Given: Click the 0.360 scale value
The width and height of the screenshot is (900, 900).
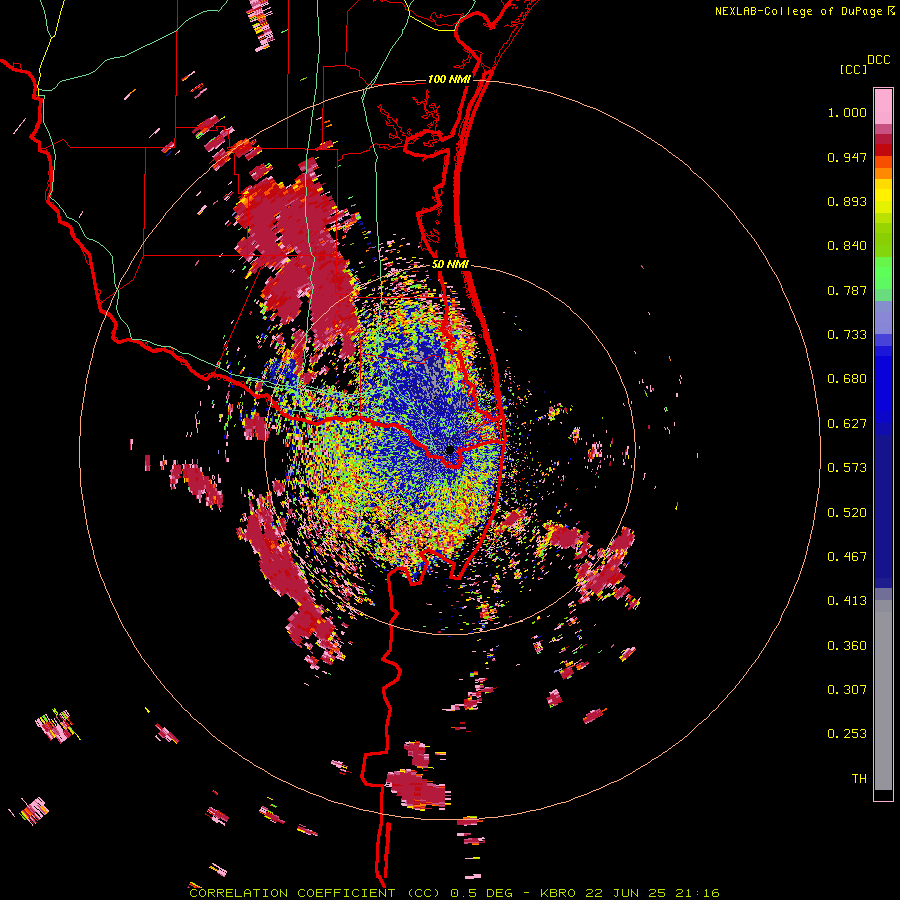Looking at the screenshot, I should (x=847, y=646).
